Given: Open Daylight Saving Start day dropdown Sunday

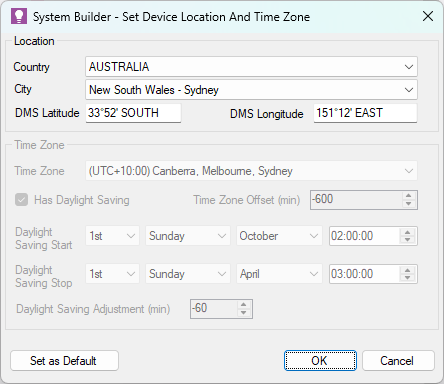Looking at the screenshot, I should pyautogui.click(x=188, y=236).
